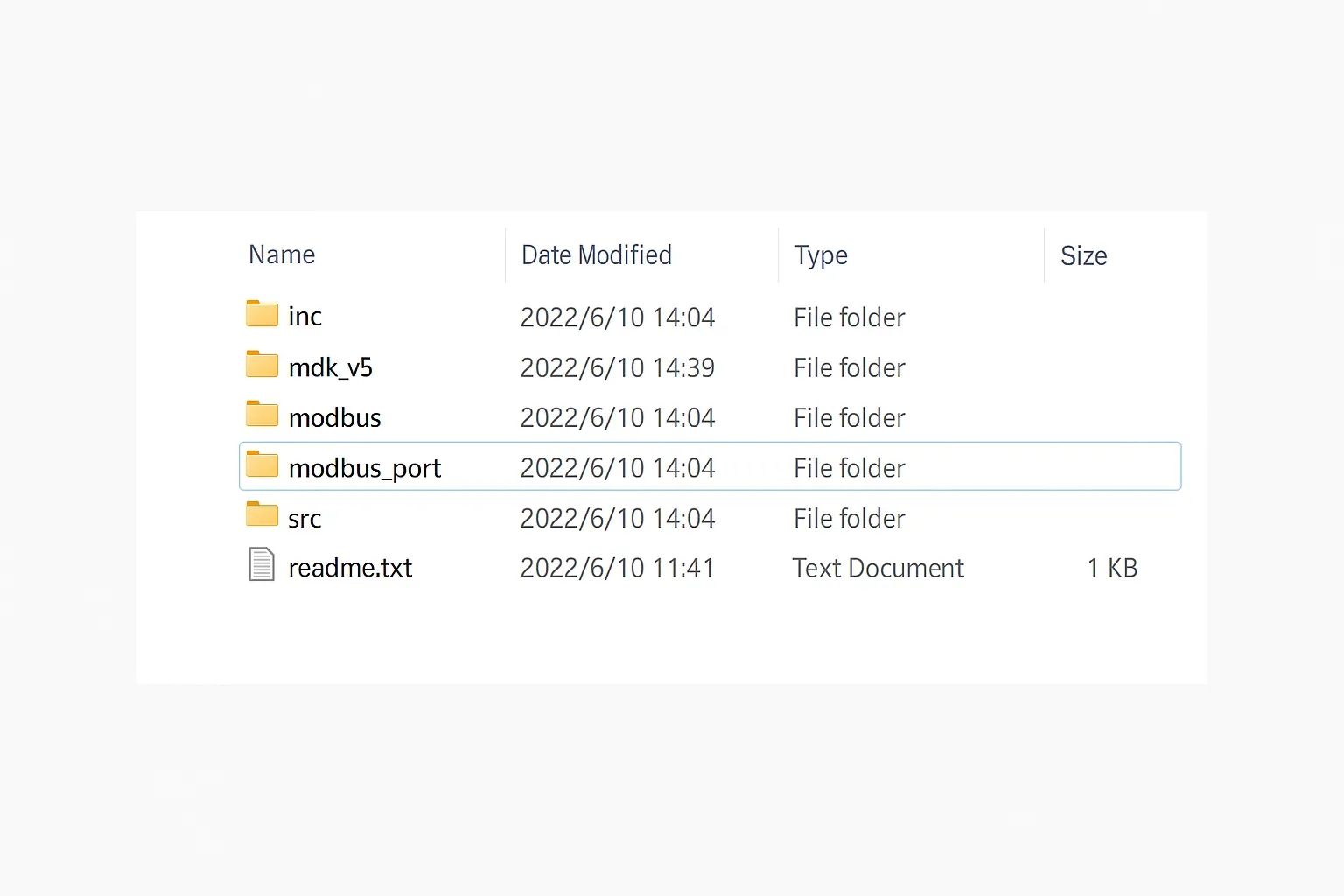Viewport: 1344px width, 896px height.
Task: Click the modbus folder icon
Action: [262, 415]
